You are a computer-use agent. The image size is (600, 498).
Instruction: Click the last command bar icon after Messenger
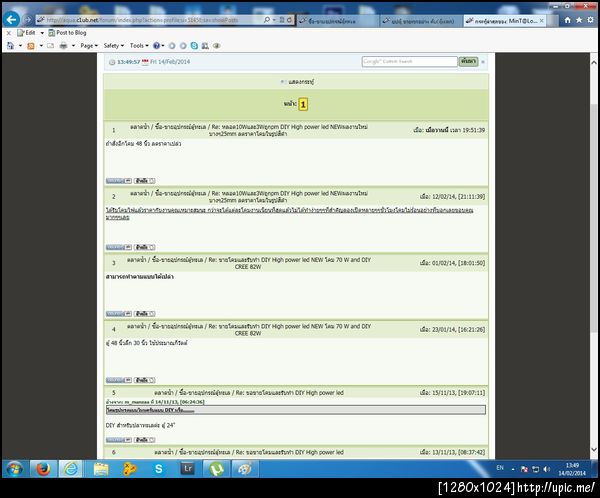[217, 46]
